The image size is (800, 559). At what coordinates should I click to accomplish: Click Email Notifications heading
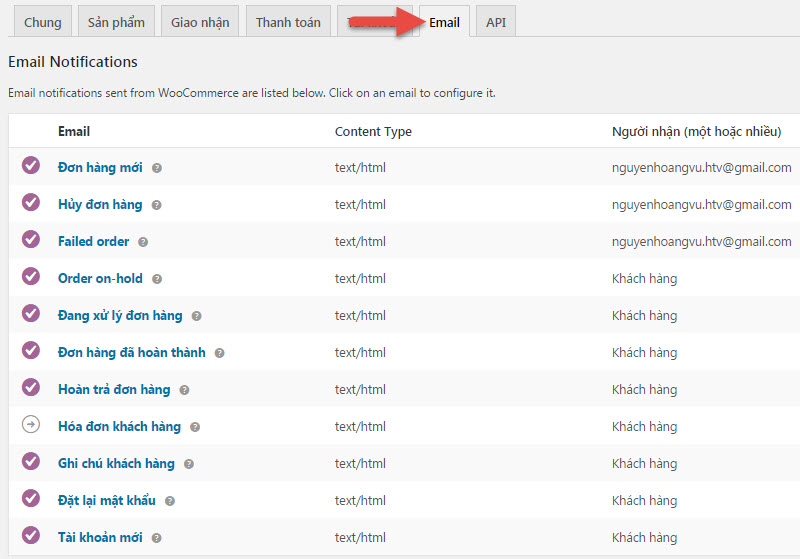click(73, 62)
